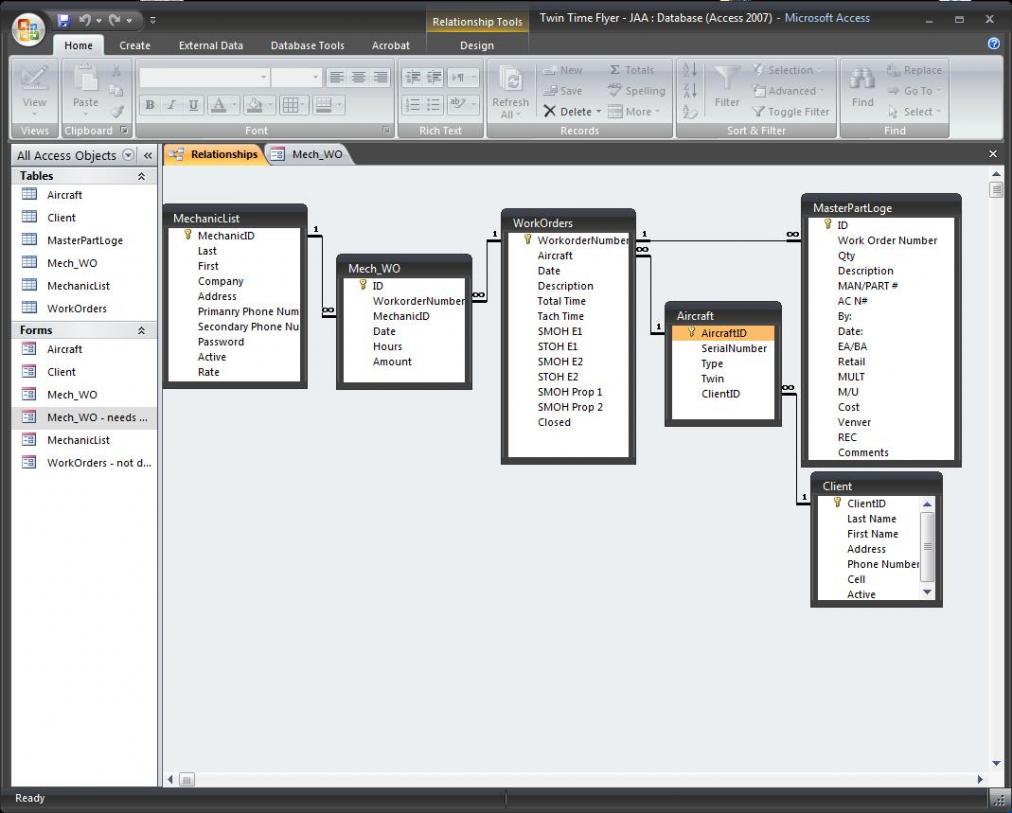Screen dimensions: 1012x813
Task: Open the font name dropdown
Action: (x=263, y=77)
